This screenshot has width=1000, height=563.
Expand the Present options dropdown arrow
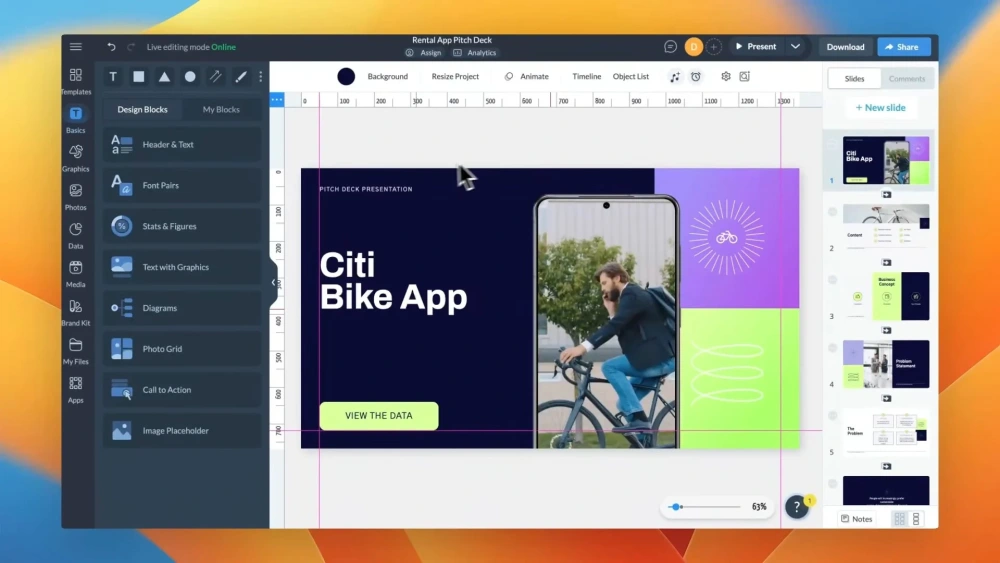click(795, 47)
